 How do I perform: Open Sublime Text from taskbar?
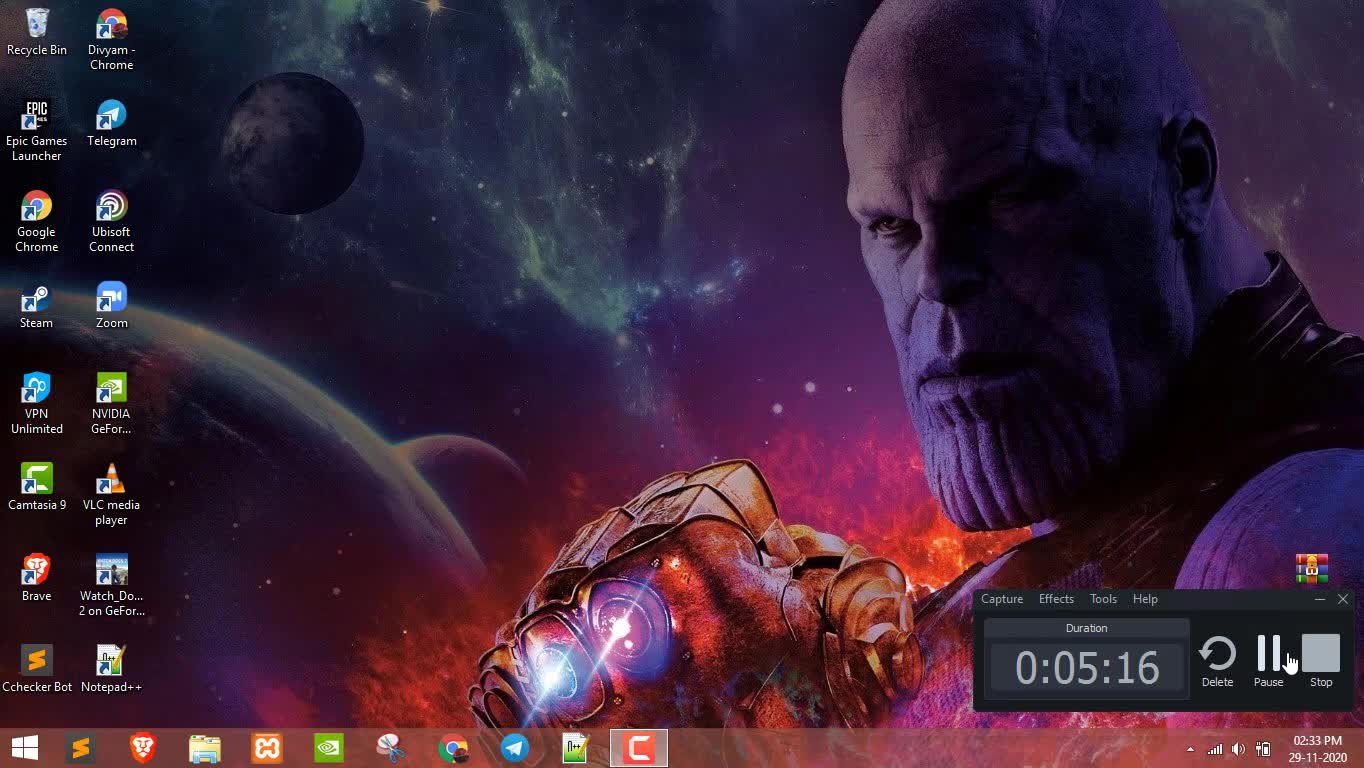(80, 748)
